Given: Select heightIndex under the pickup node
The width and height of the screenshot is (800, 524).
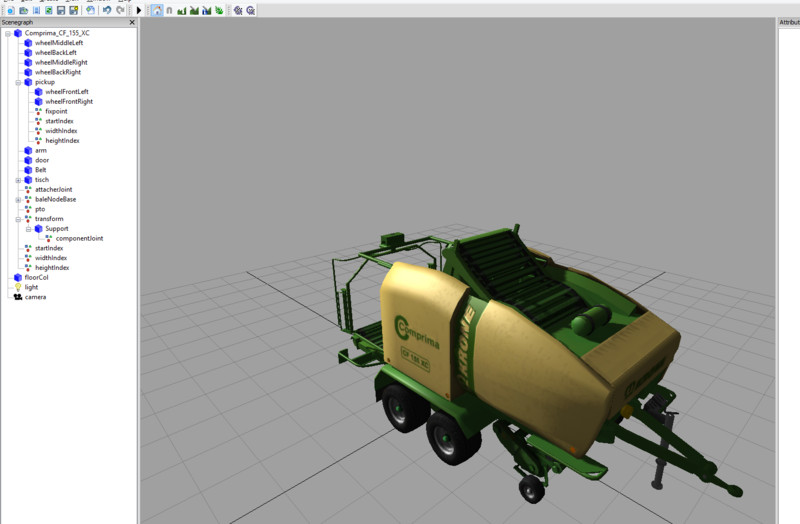Looking at the screenshot, I should (x=62, y=140).
